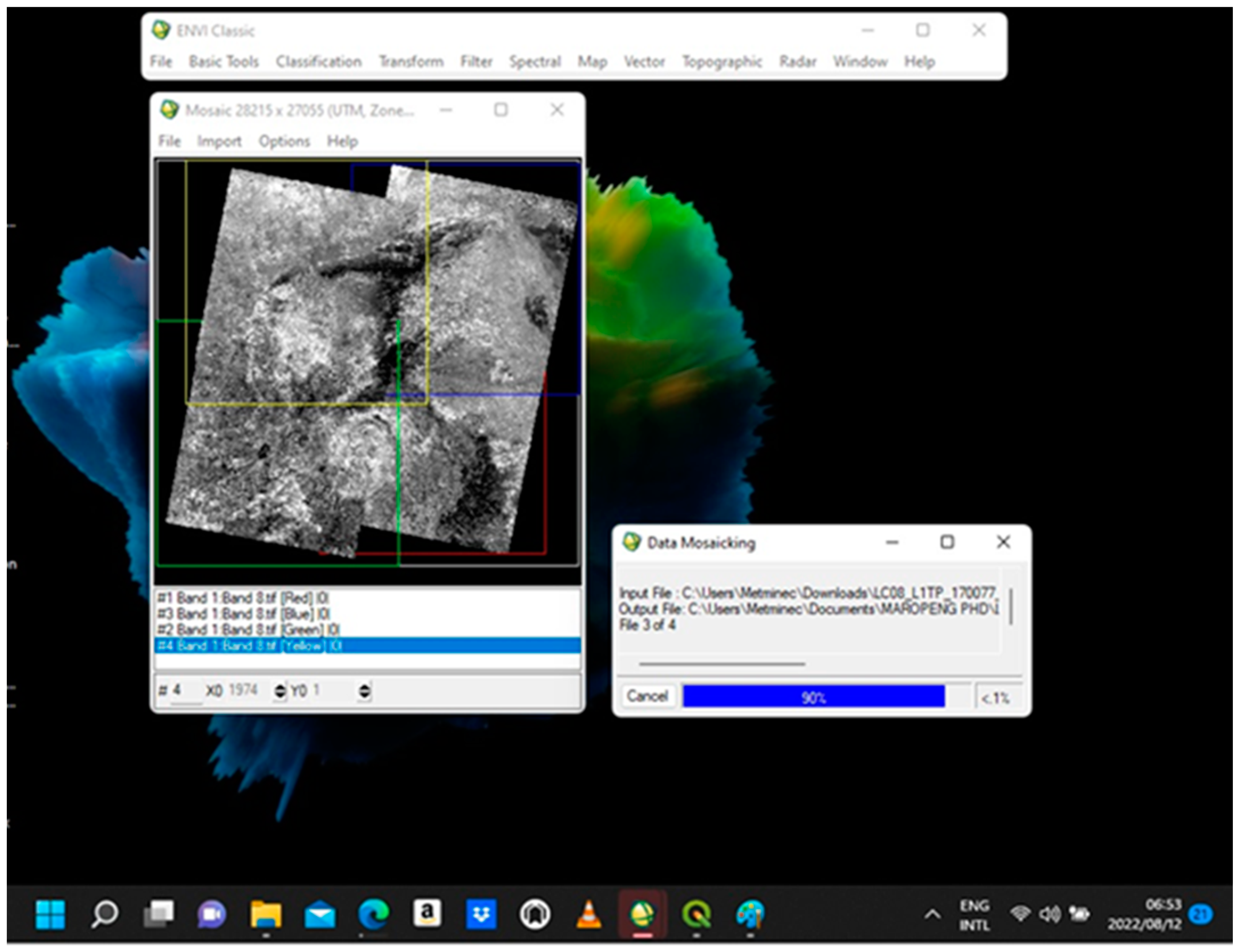Open the QGIS taskbar icon

click(696, 913)
